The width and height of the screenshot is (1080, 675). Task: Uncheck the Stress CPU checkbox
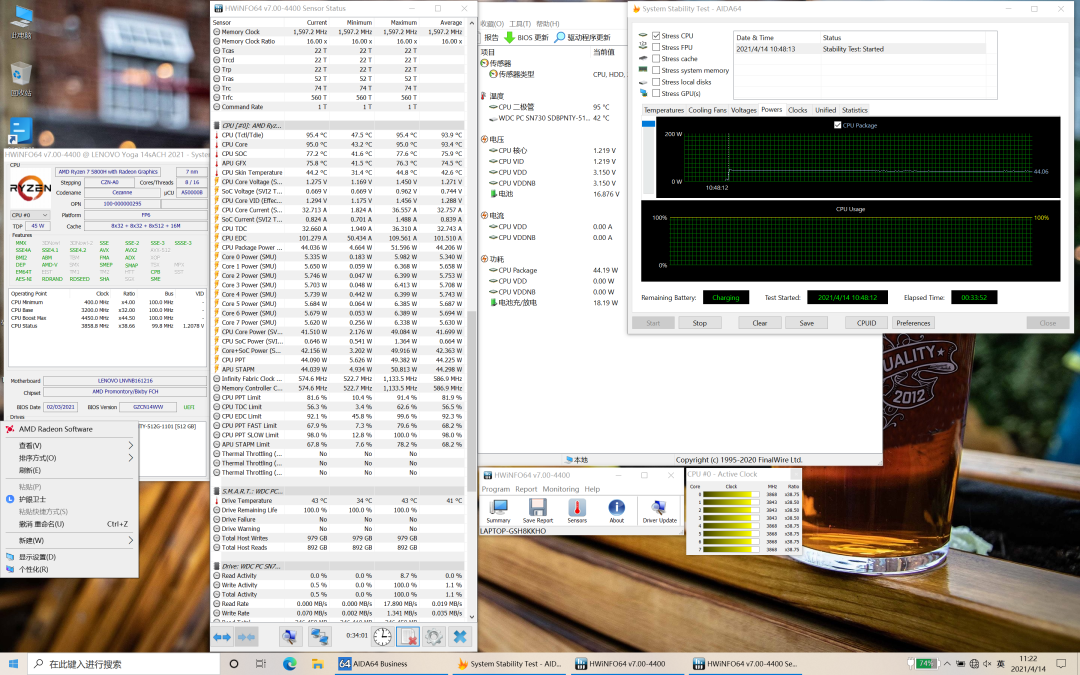coord(656,36)
